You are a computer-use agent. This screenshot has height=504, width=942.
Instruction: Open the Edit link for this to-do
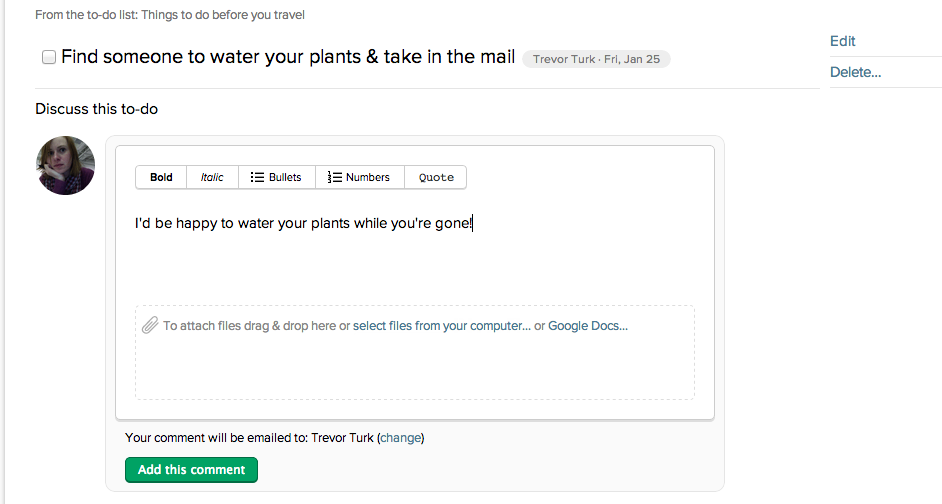(843, 41)
